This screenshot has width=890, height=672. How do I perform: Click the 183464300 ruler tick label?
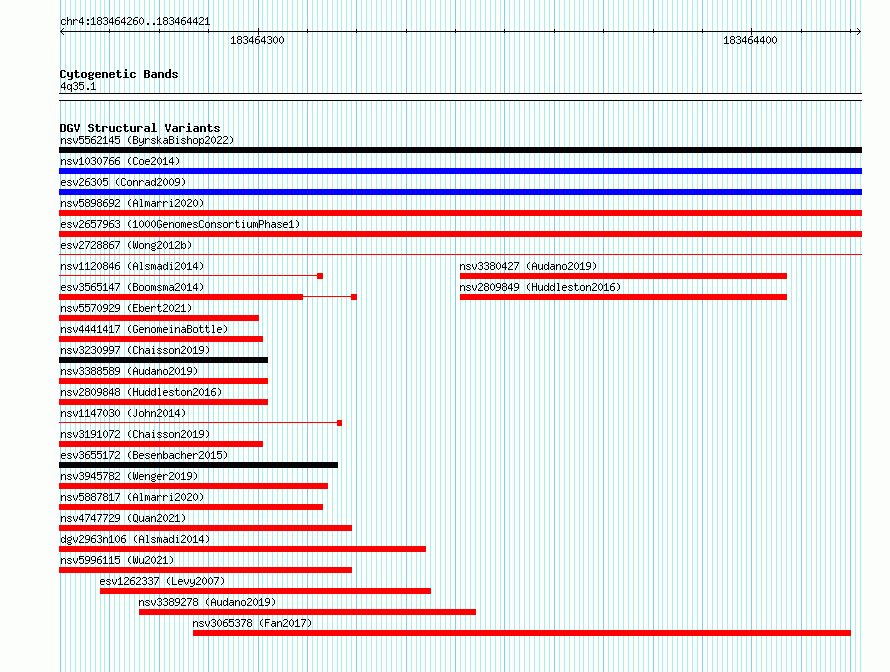coord(257,40)
